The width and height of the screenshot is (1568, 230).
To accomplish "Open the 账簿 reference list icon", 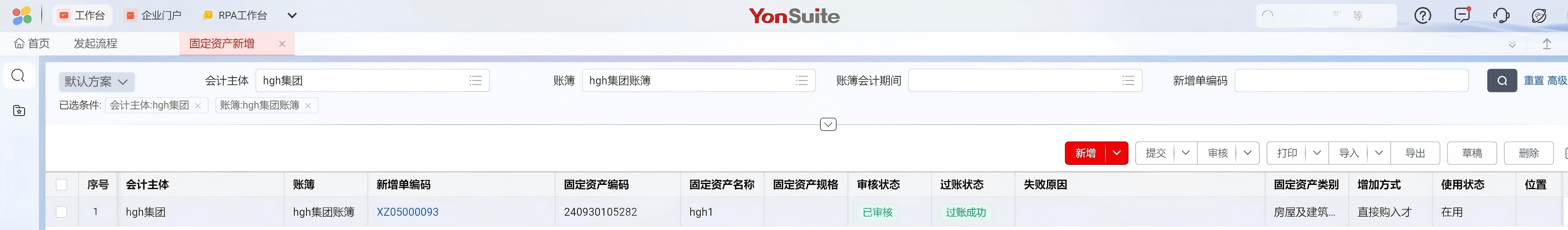I will pyautogui.click(x=802, y=81).
